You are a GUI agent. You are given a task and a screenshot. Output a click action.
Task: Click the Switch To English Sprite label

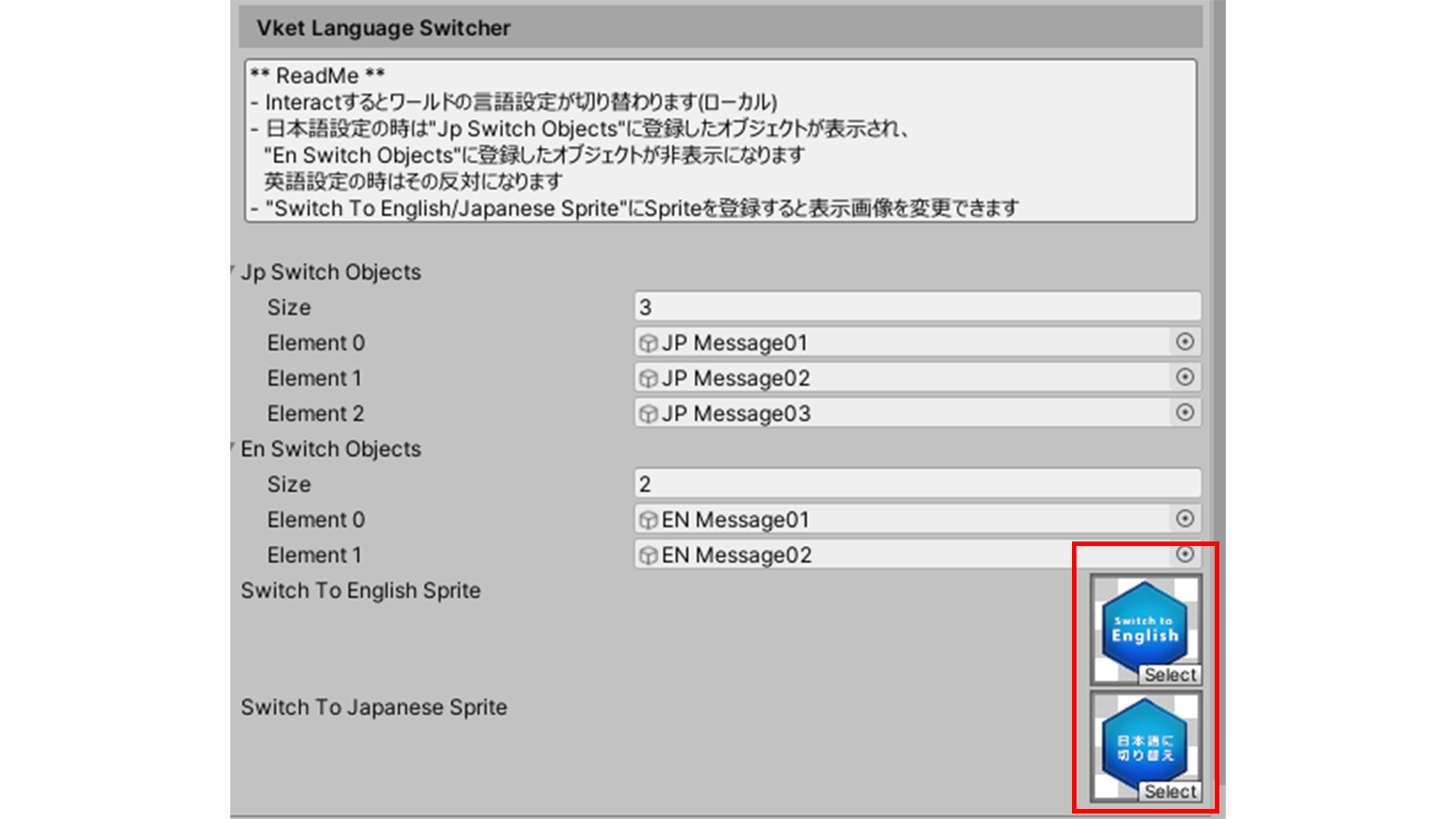click(360, 591)
